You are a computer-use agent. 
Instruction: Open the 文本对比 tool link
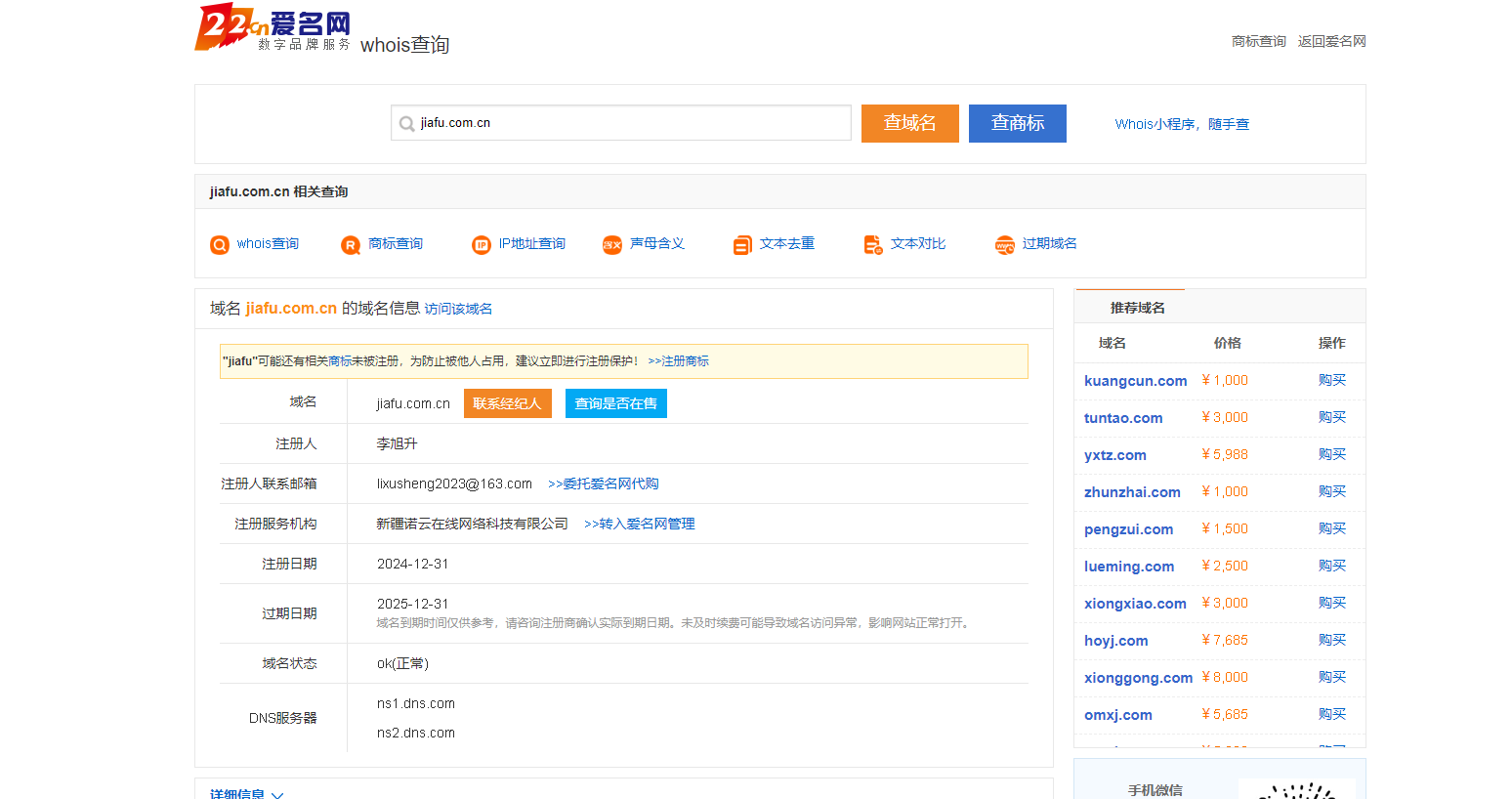(918, 243)
